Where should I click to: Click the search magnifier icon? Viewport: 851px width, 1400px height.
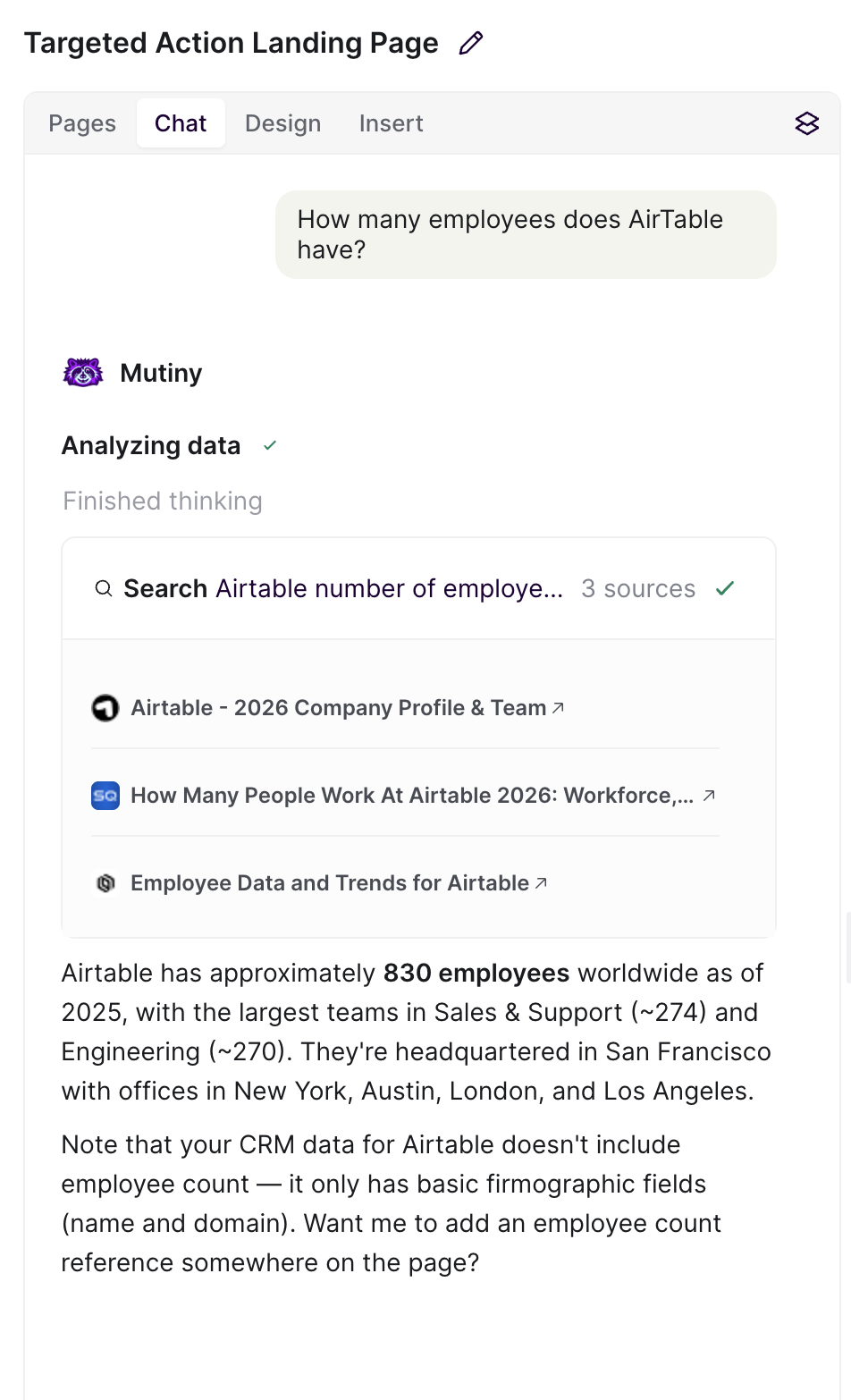[104, 589]
